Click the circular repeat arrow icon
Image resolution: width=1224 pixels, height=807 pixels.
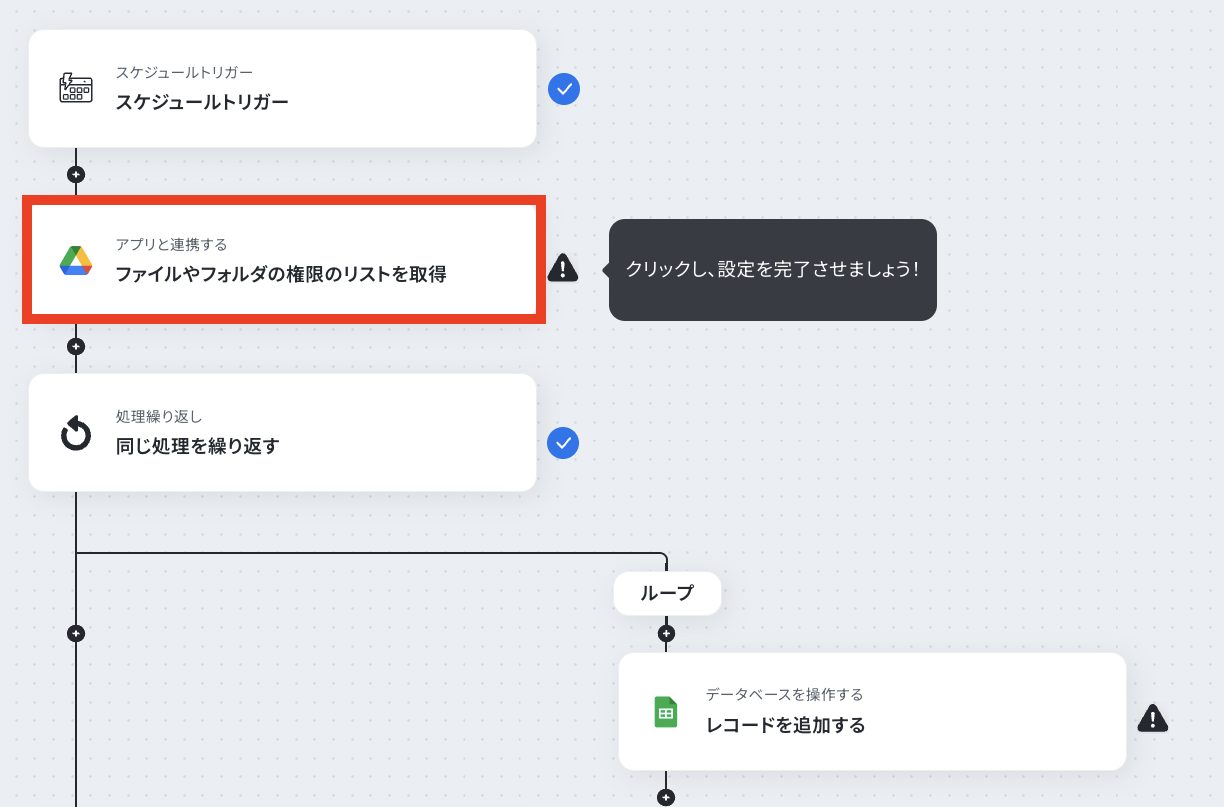pyautogui.click(x=76, y=434)
